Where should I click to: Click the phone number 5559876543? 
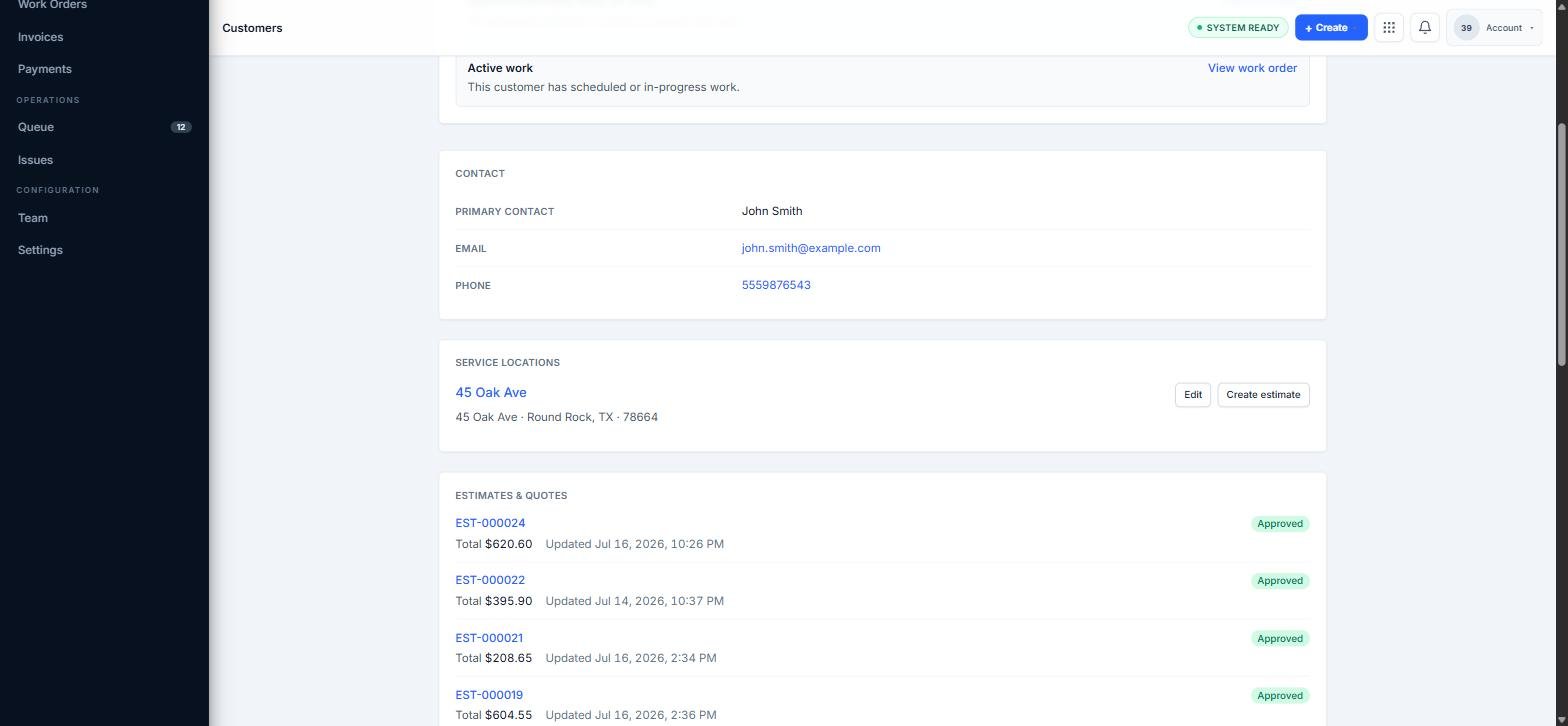pos(776,285)
